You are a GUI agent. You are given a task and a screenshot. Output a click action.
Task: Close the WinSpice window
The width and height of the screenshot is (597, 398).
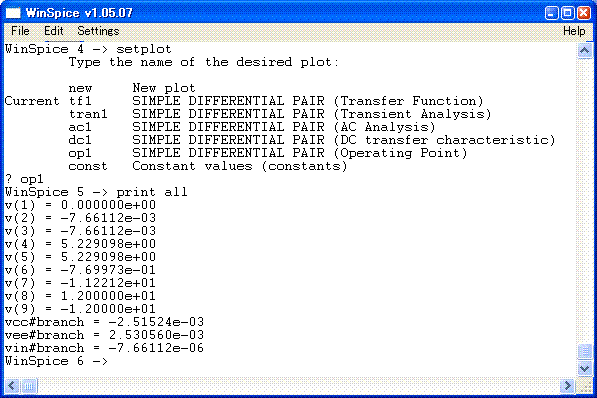[584, 13]
